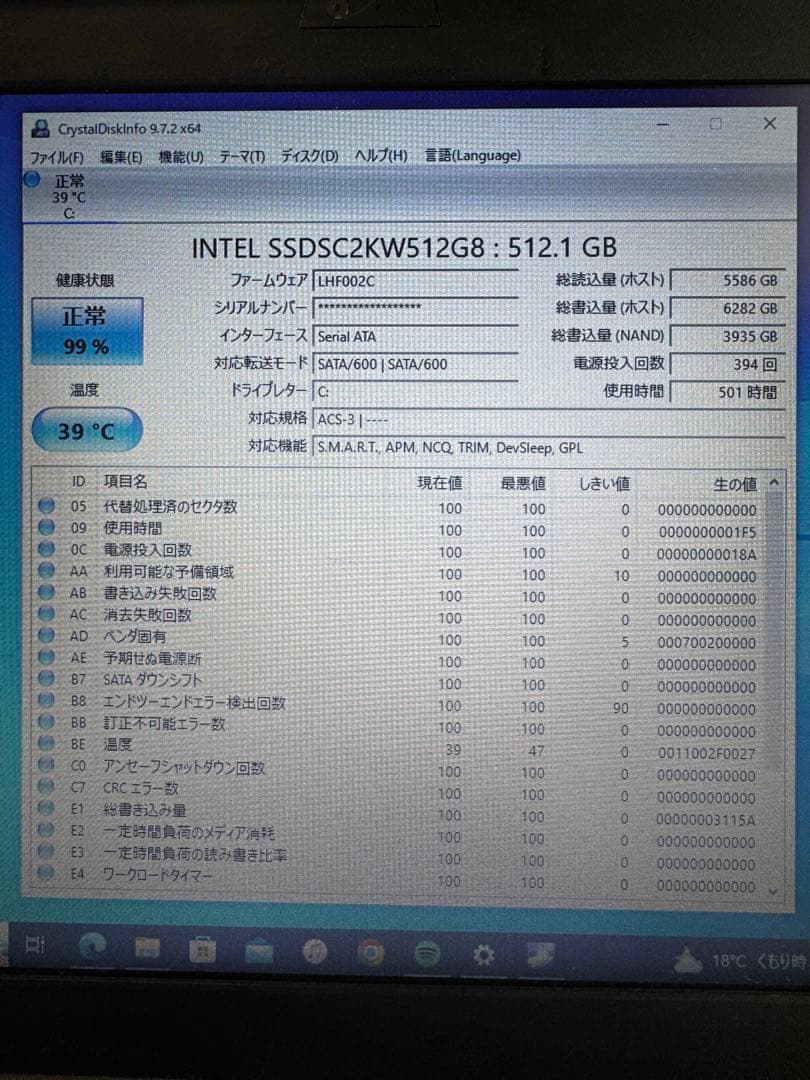
Task: Click status icon for row AC 消去失敗回数
Action: [46, 613]
